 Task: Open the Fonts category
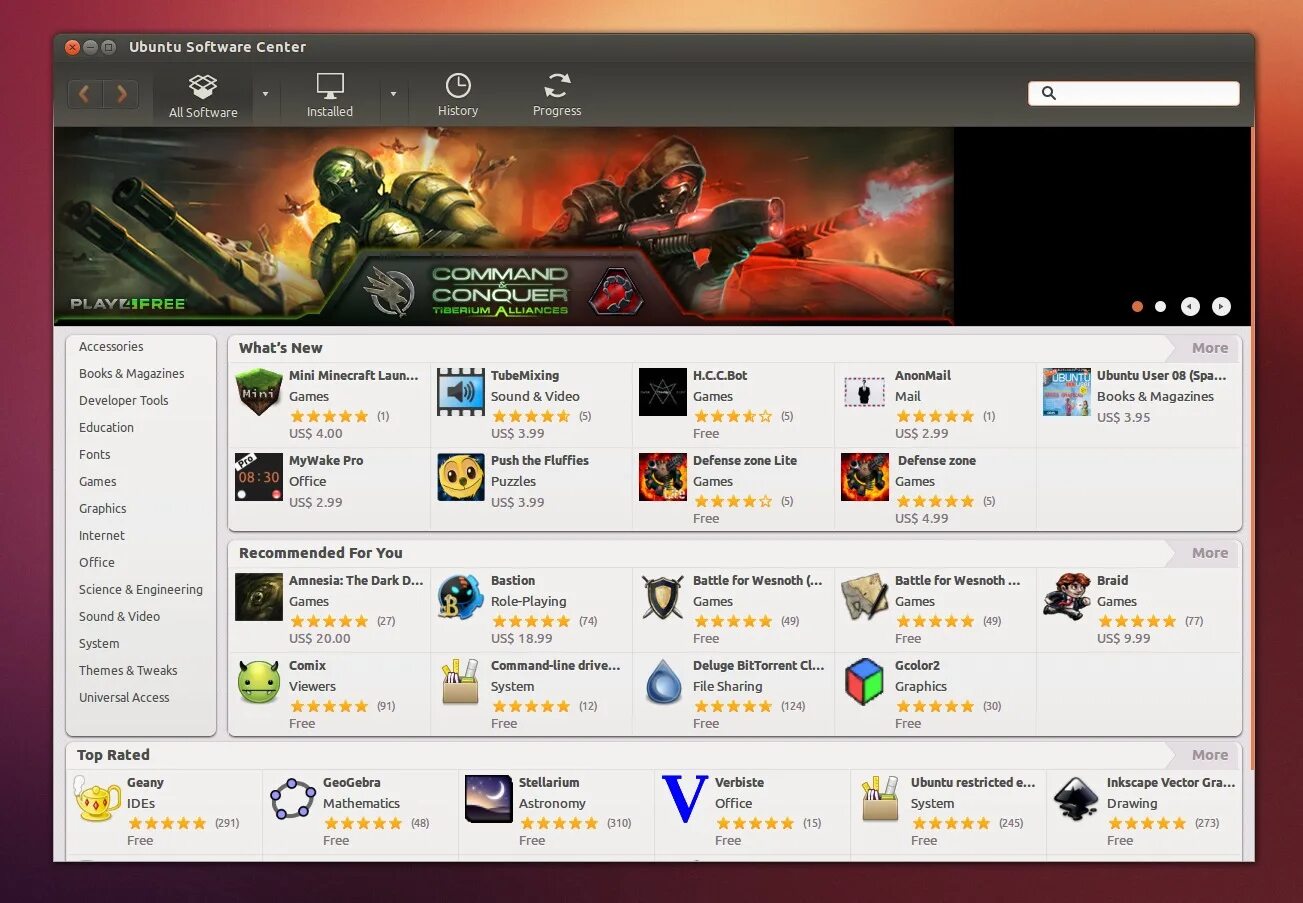pos(95,455)
